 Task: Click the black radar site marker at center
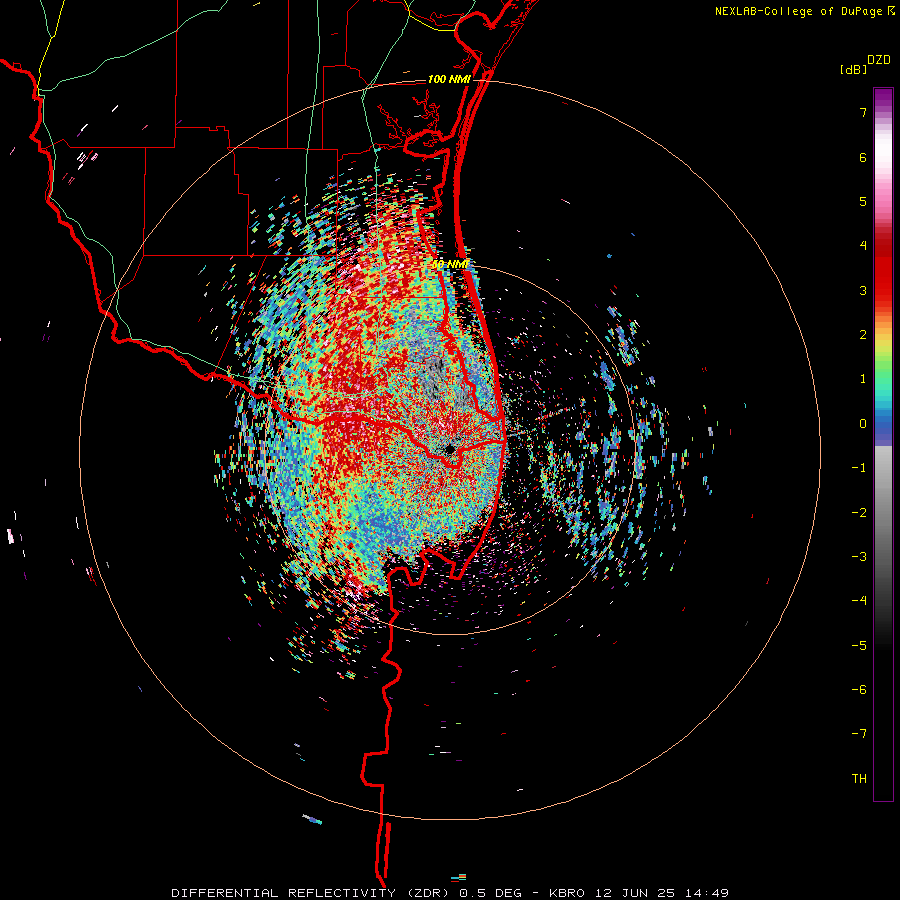point(450,449)
